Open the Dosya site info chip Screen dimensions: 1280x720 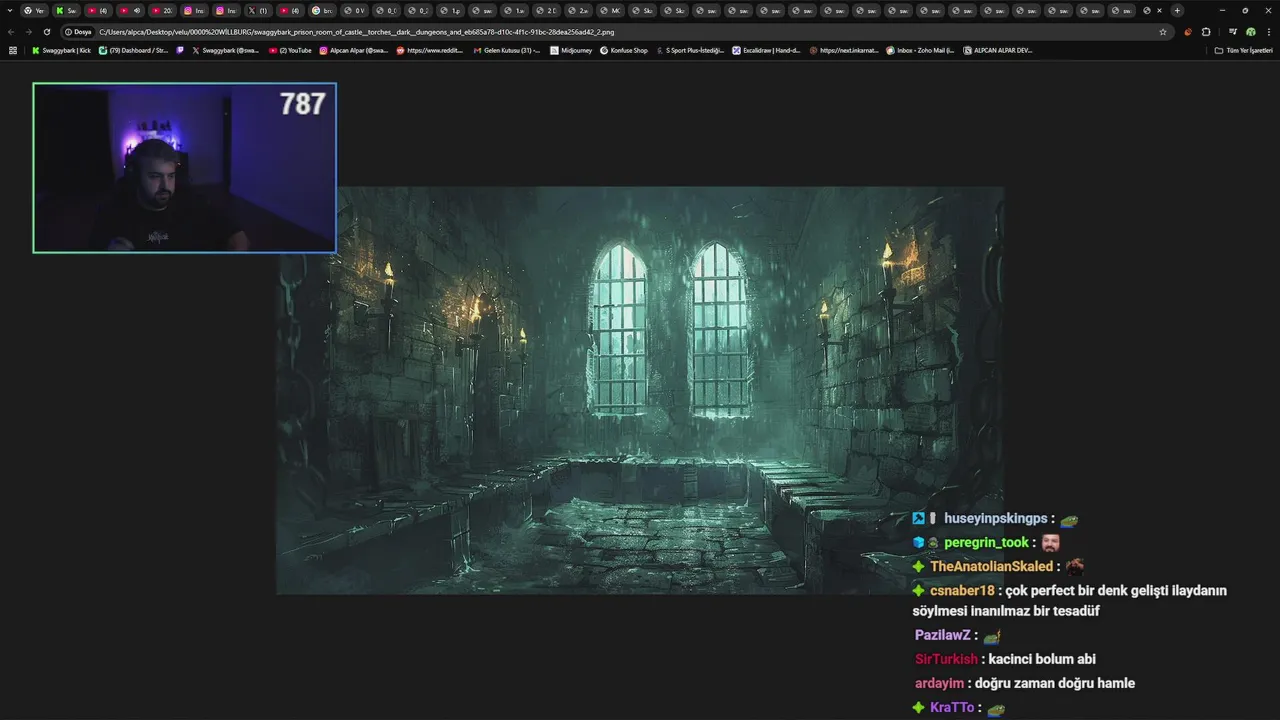[x=78, y=32]
